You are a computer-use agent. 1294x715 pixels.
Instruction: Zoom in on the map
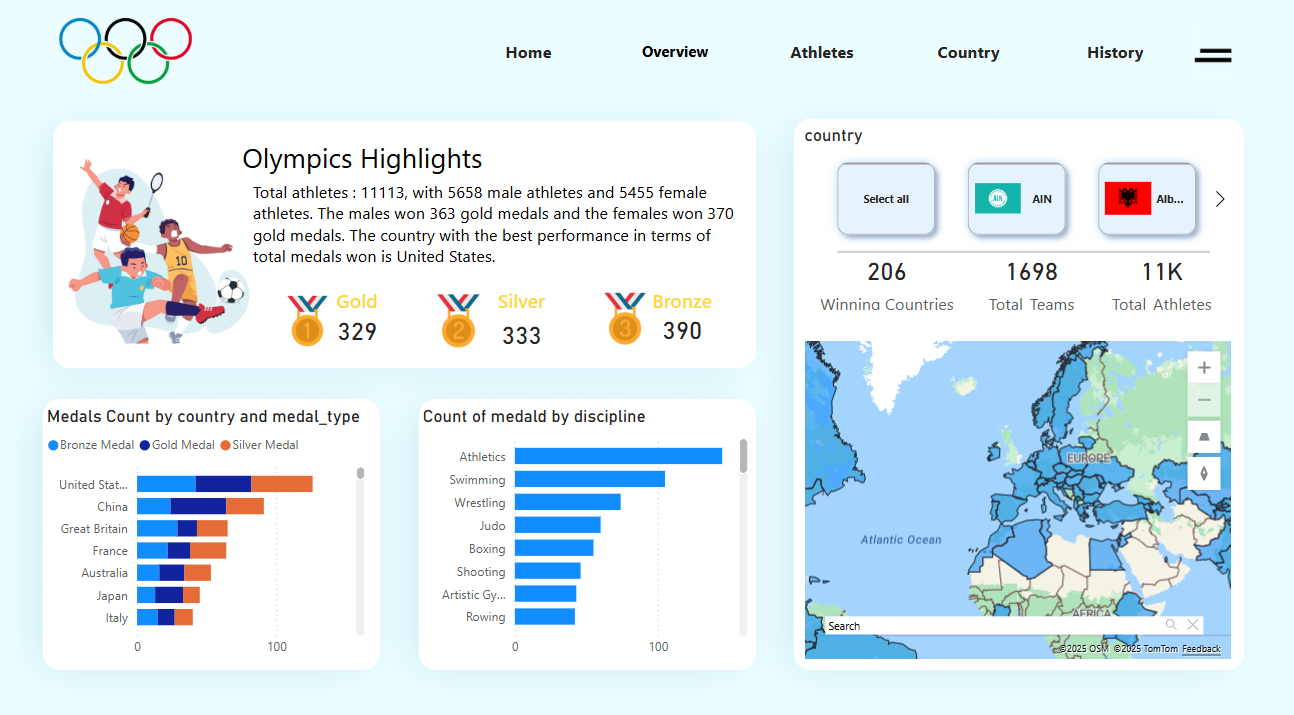(1204, 367)
